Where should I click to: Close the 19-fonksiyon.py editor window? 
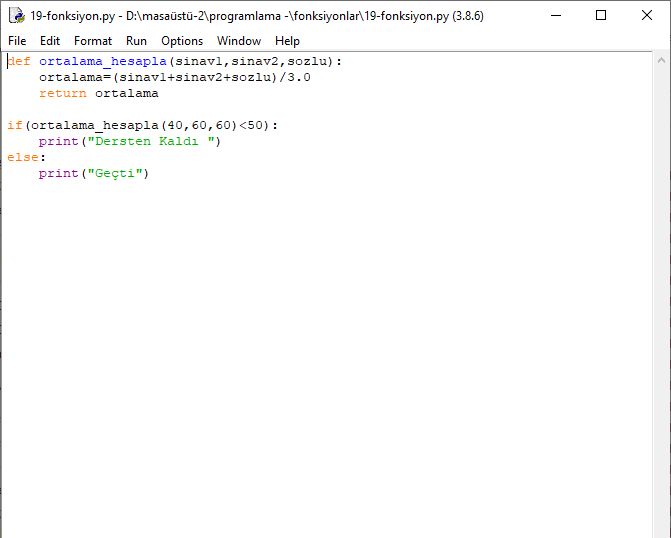646,16
